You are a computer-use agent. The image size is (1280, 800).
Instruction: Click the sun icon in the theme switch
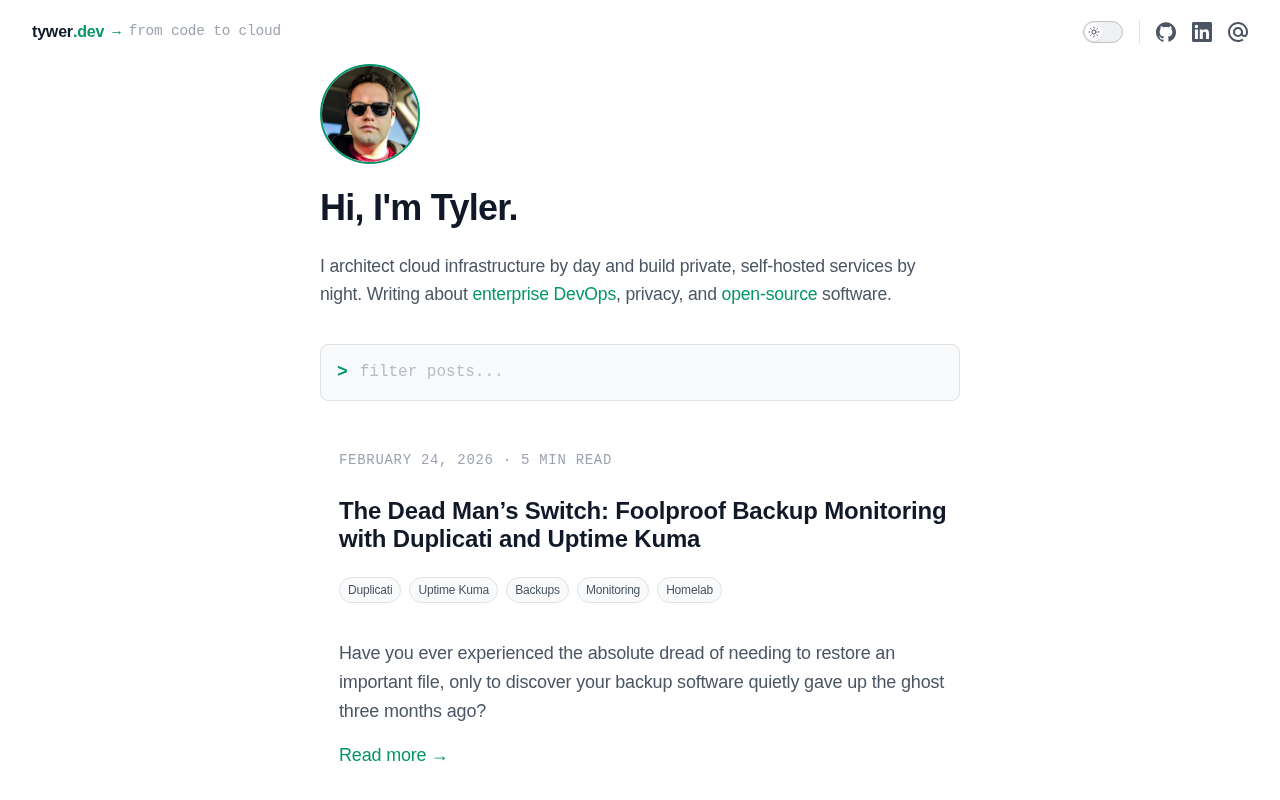tap(1094, 32)
